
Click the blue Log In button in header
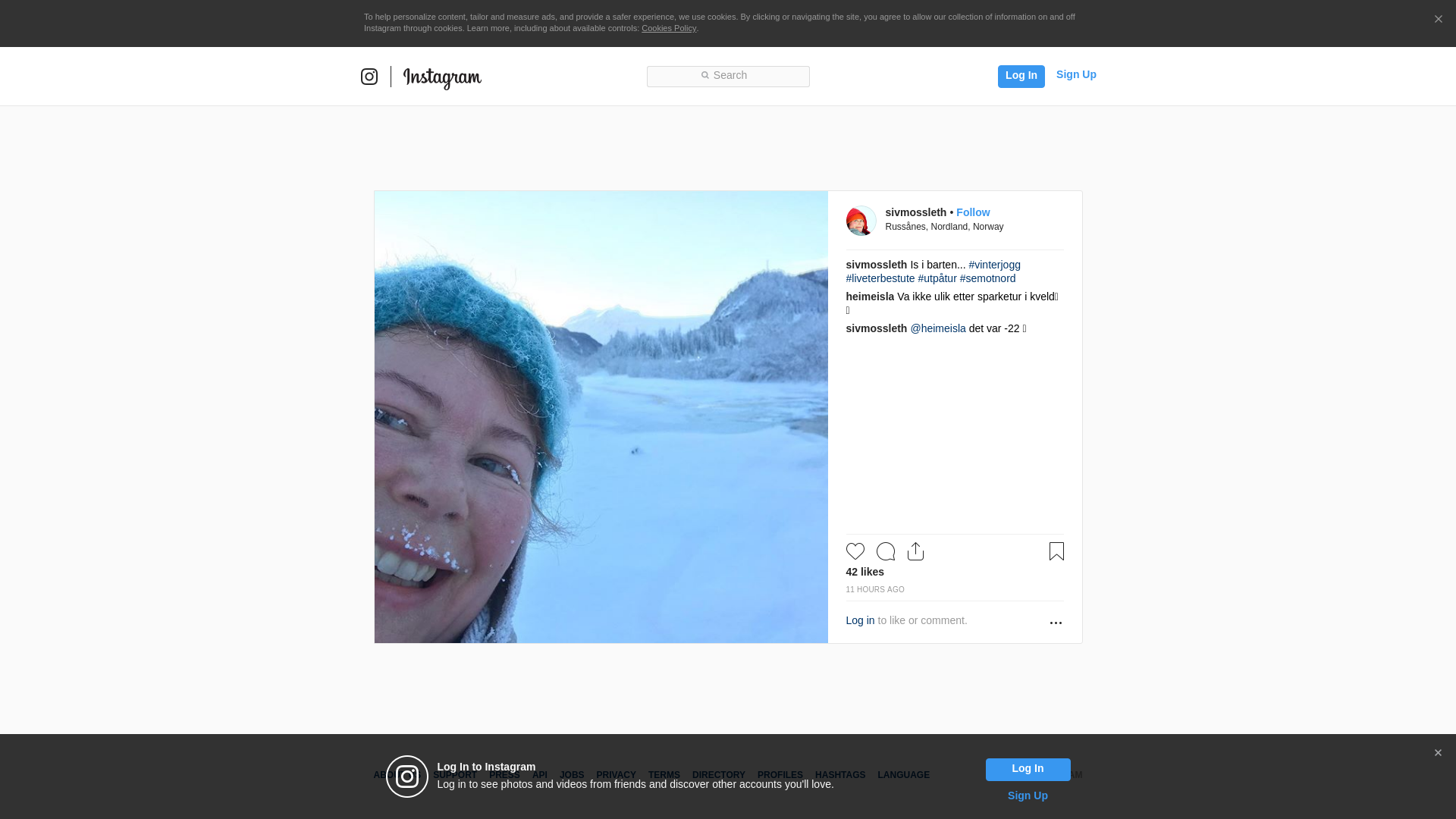click(x=1021, y=76)
